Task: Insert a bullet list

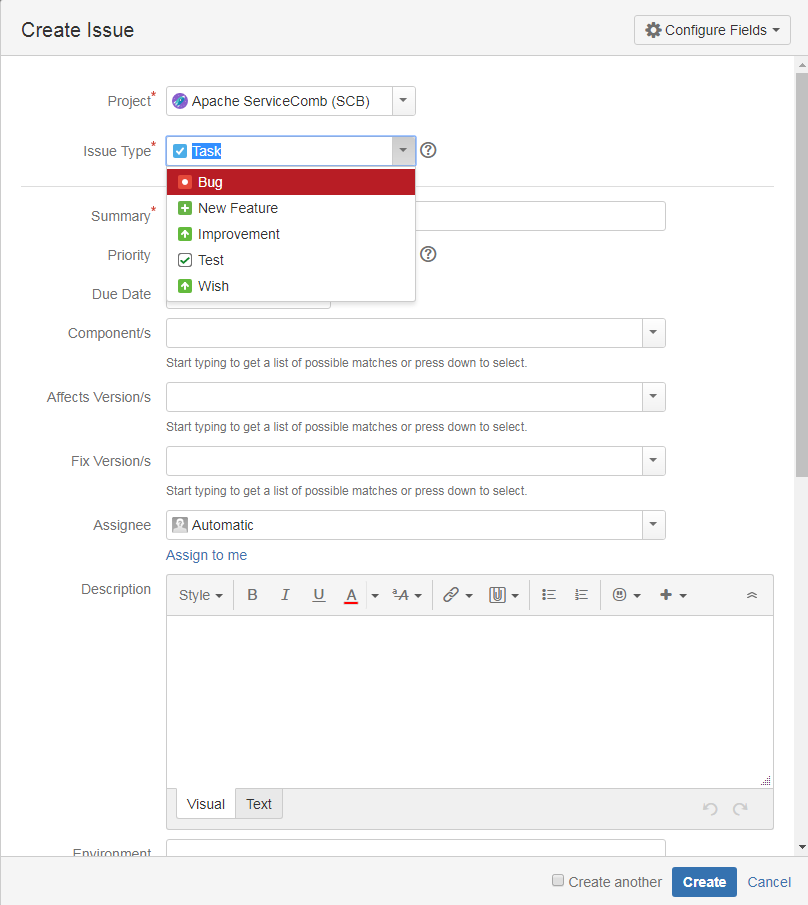Action: click(548, 595)
